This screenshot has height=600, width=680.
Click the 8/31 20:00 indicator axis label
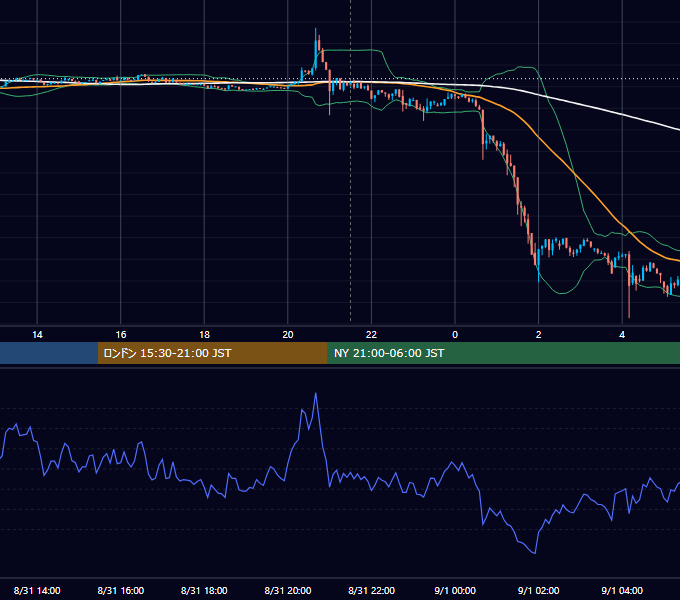click(288, 590)
